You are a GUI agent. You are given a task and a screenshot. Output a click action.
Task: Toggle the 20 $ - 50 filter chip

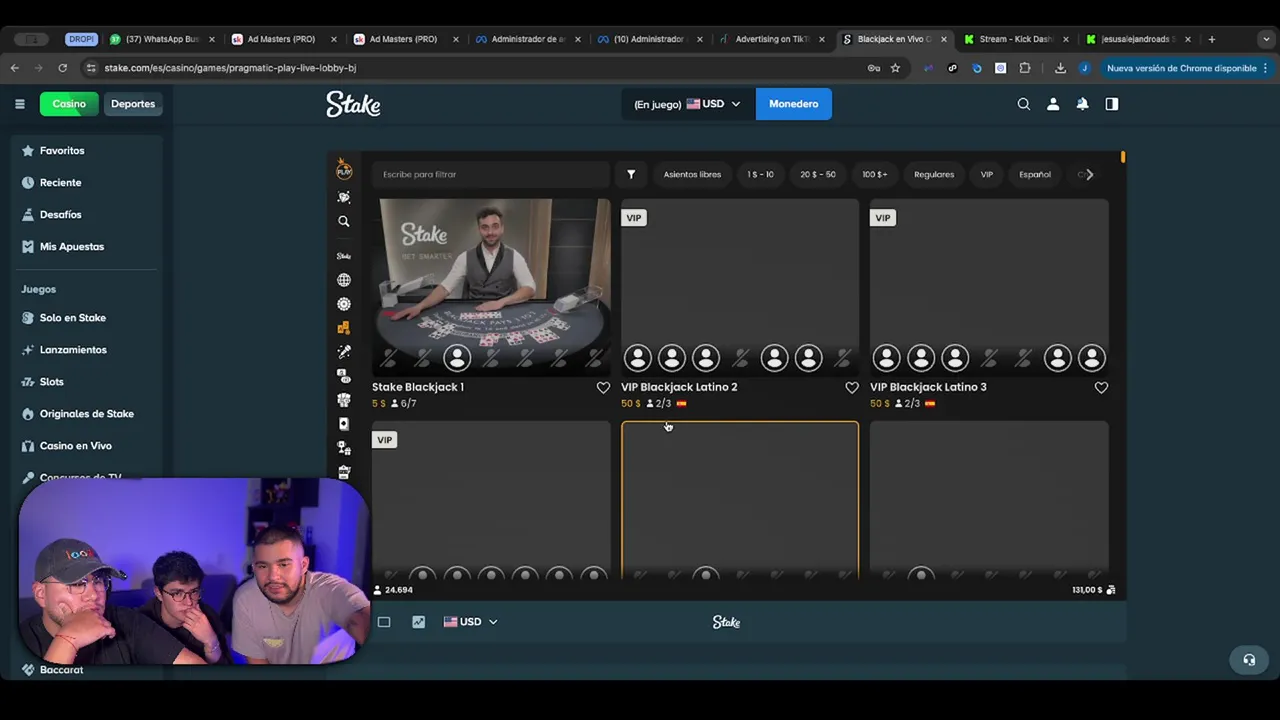coord(817,174)
